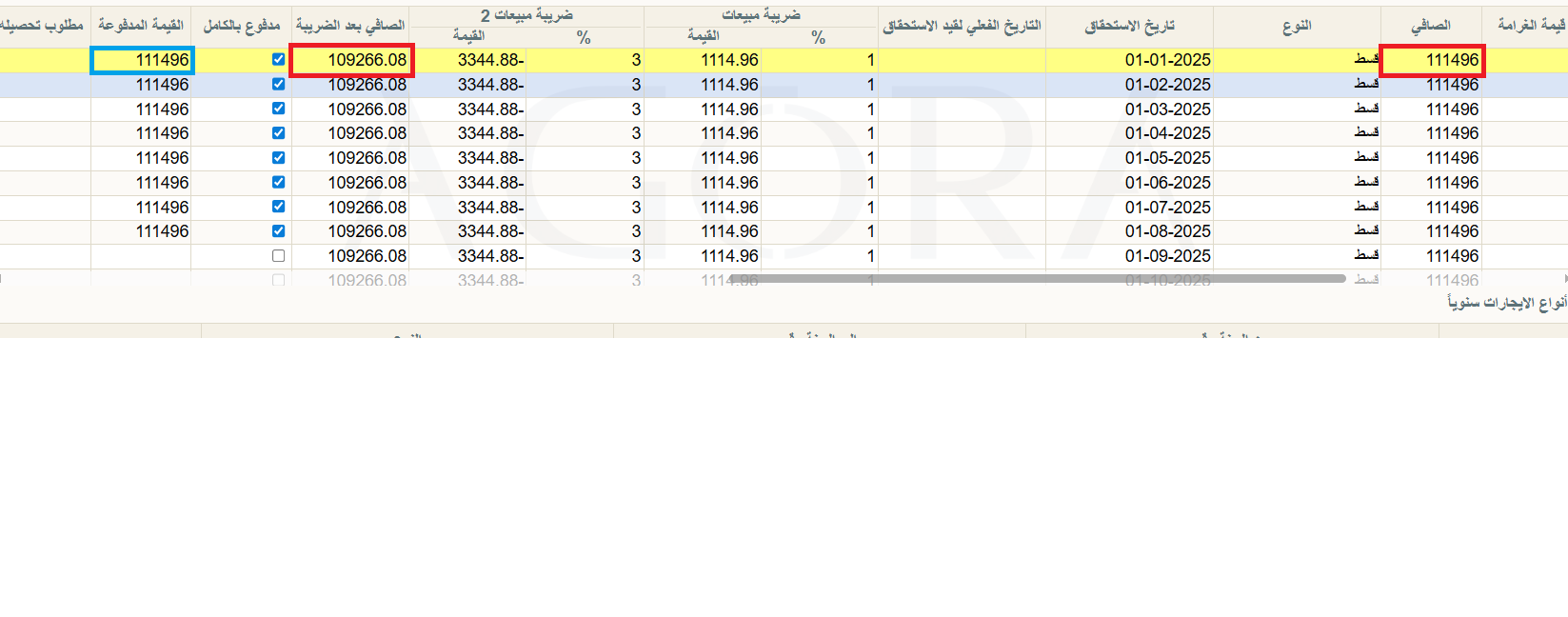
Task: Click the قسط type cell in row 01-08-2025
Action: [1297, 231]
